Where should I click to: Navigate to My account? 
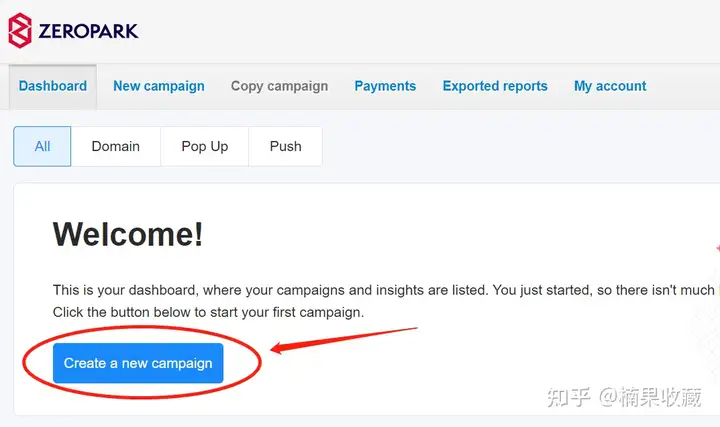click(x=610, y=86)
